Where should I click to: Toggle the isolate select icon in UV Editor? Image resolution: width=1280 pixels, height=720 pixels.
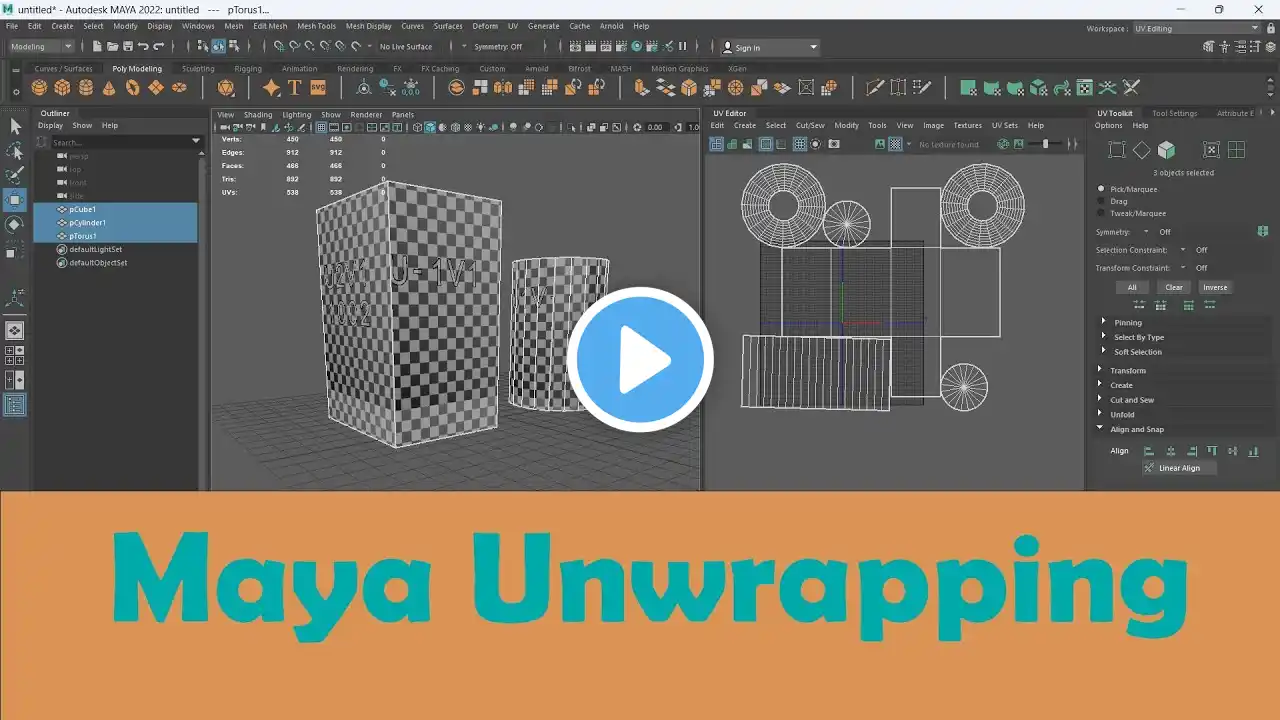[816, 144]
